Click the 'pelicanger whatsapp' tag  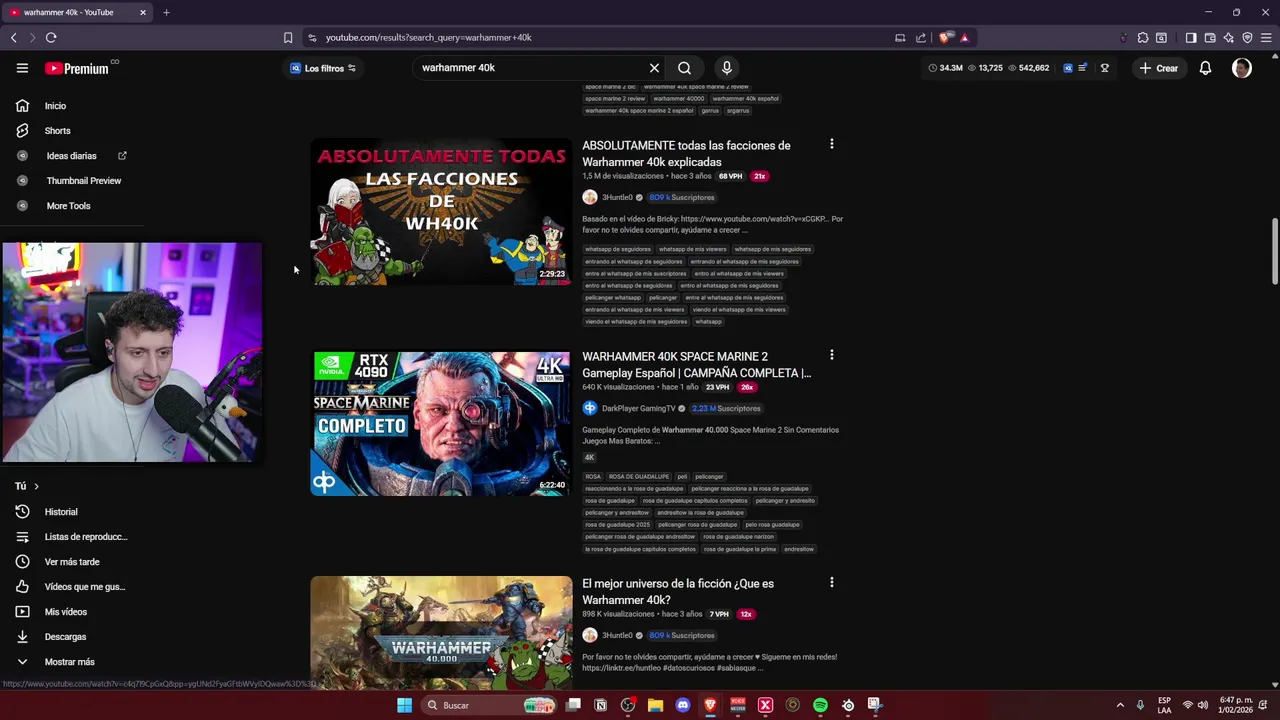(613, 297)
